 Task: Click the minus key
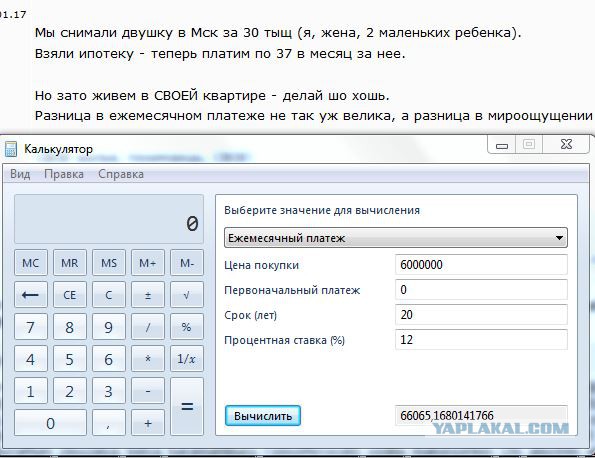coord(148,391)
